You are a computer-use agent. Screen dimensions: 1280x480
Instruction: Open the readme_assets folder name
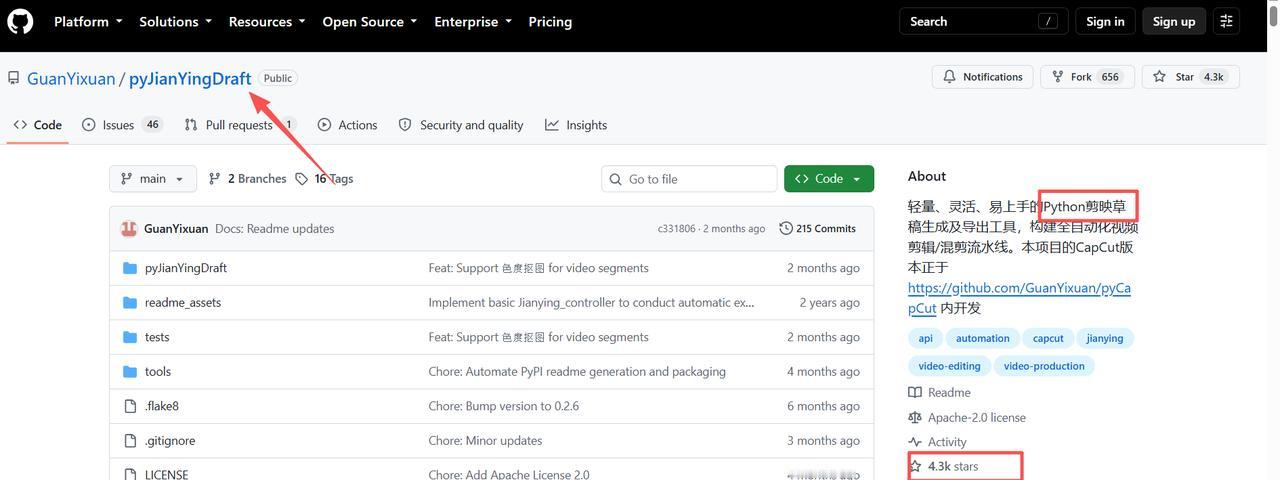coord(183,302)
